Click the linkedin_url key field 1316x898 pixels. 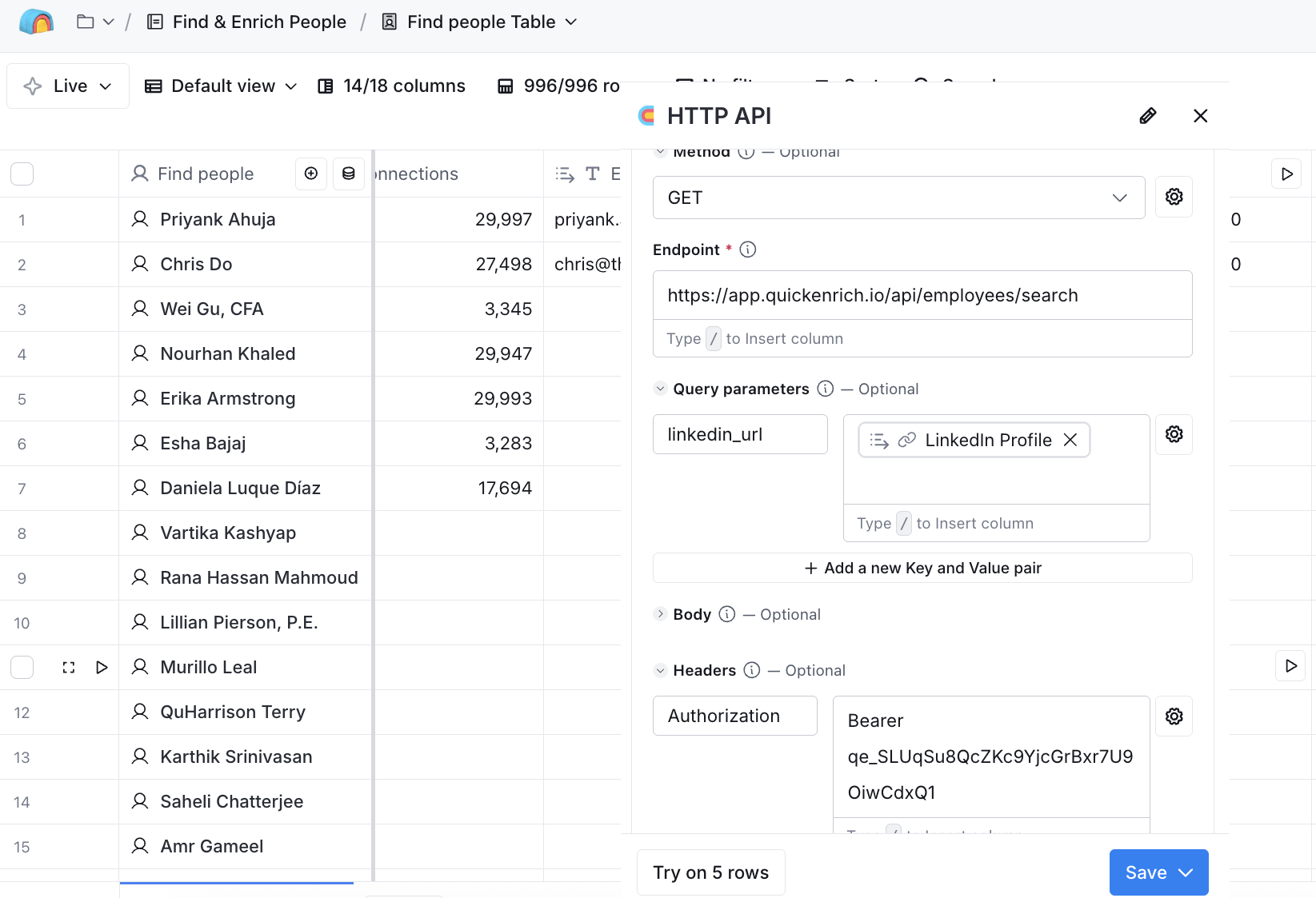740,434
